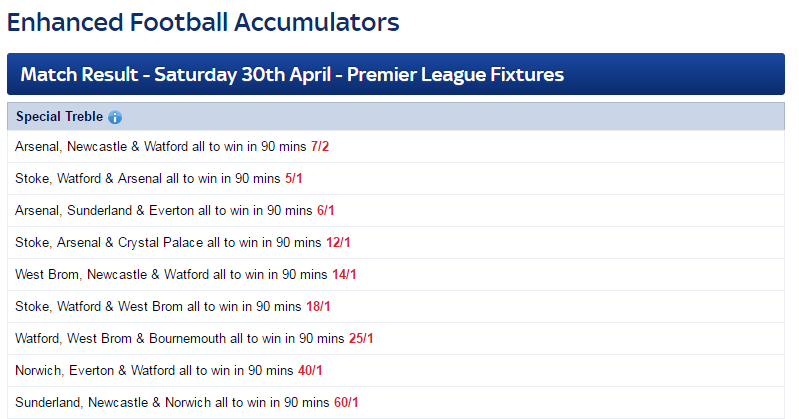799x419 pixels.
Task: Choose the 12/1 odds for the Crystal Palace treble
Action: click(x=338, y=243)
